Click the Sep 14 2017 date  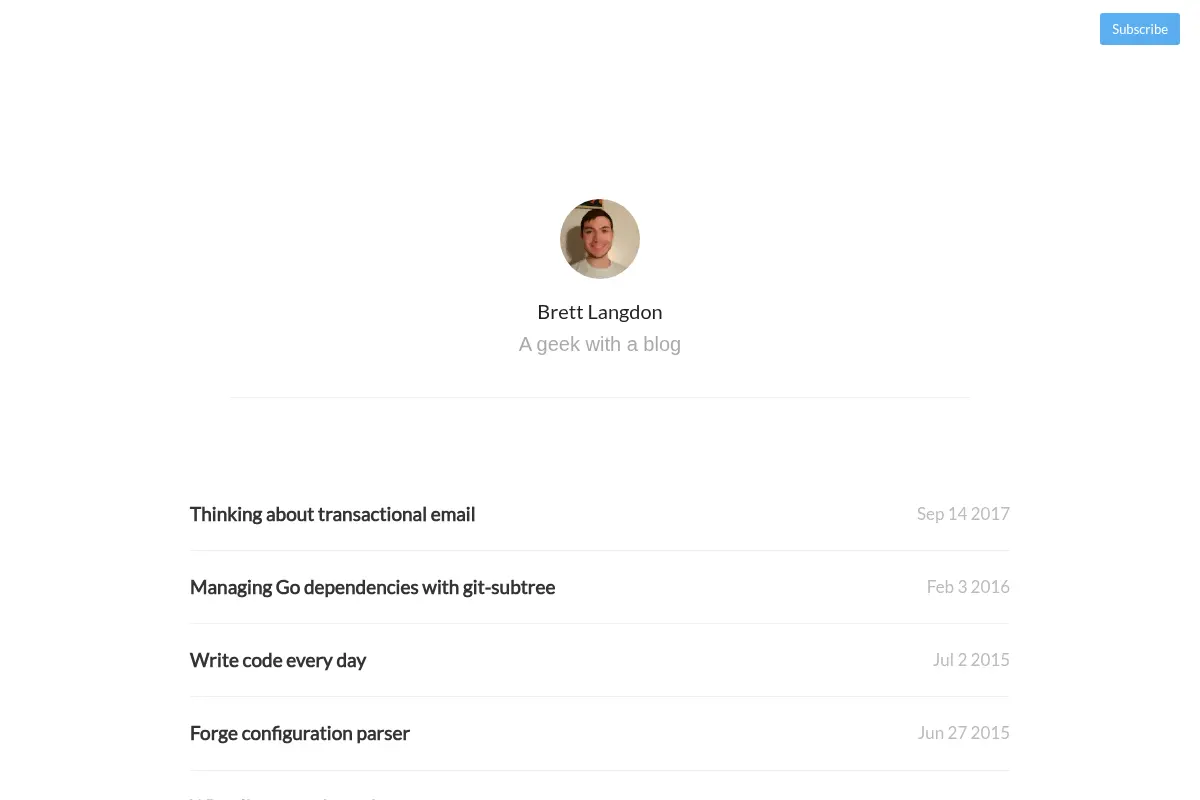[x=963, y=514]
